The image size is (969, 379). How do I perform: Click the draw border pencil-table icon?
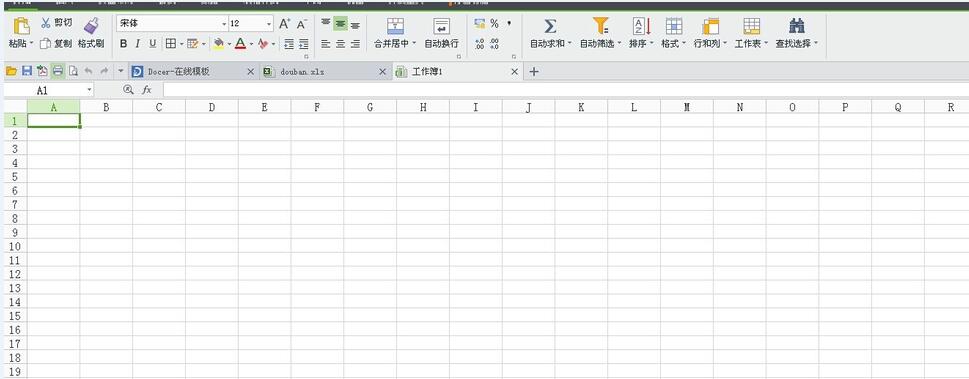click(x=193, y=44)
